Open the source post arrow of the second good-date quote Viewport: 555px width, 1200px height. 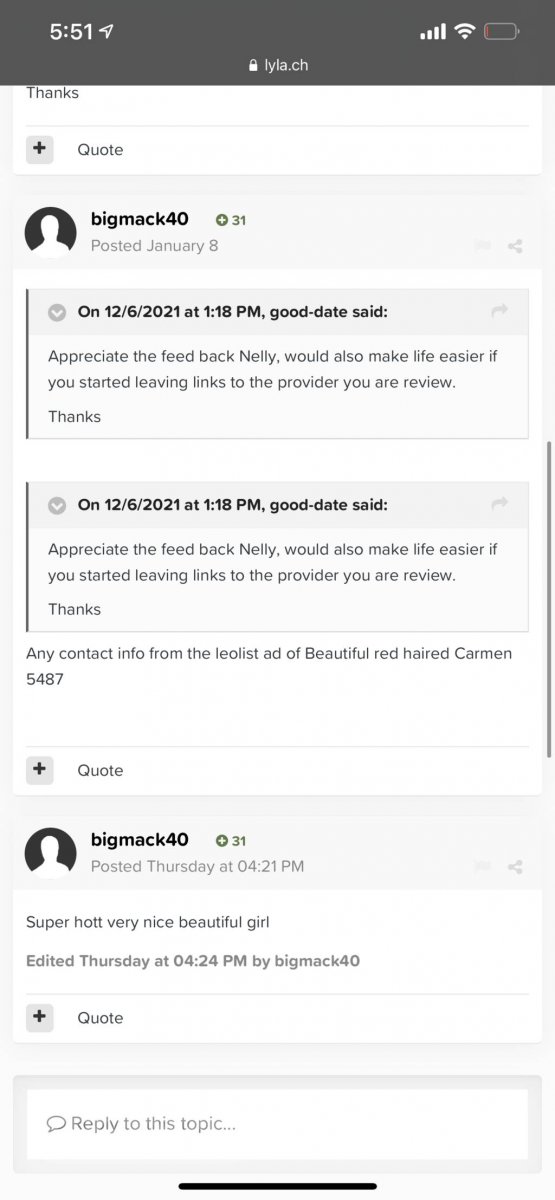coord(500,505)
